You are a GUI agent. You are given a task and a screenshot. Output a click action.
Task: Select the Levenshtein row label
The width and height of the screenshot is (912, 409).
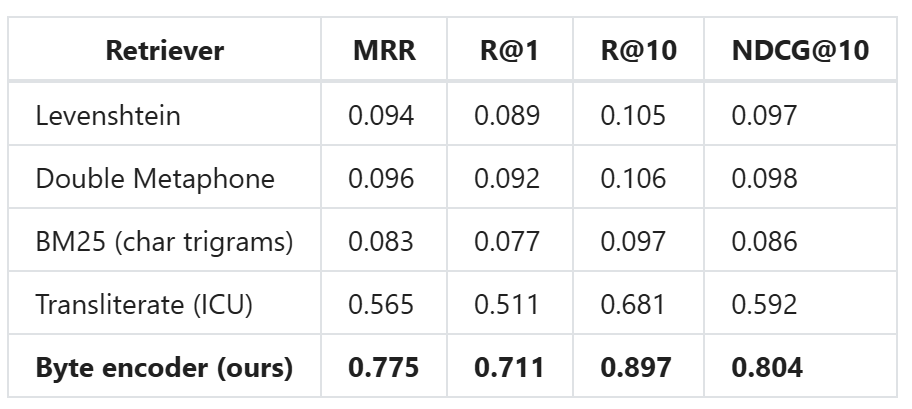click(x=108, y=115)
